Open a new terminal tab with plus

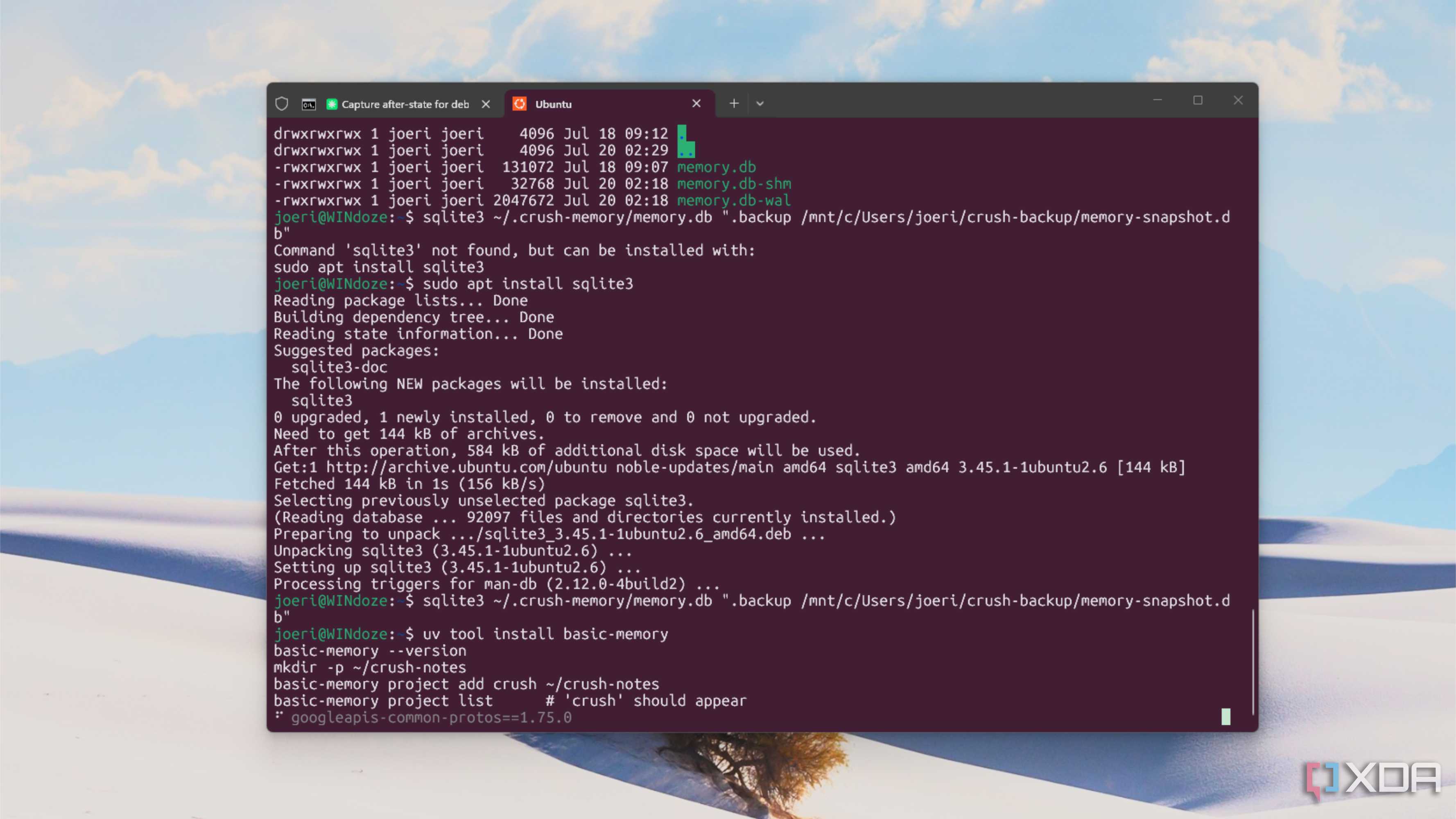(734, 104)
